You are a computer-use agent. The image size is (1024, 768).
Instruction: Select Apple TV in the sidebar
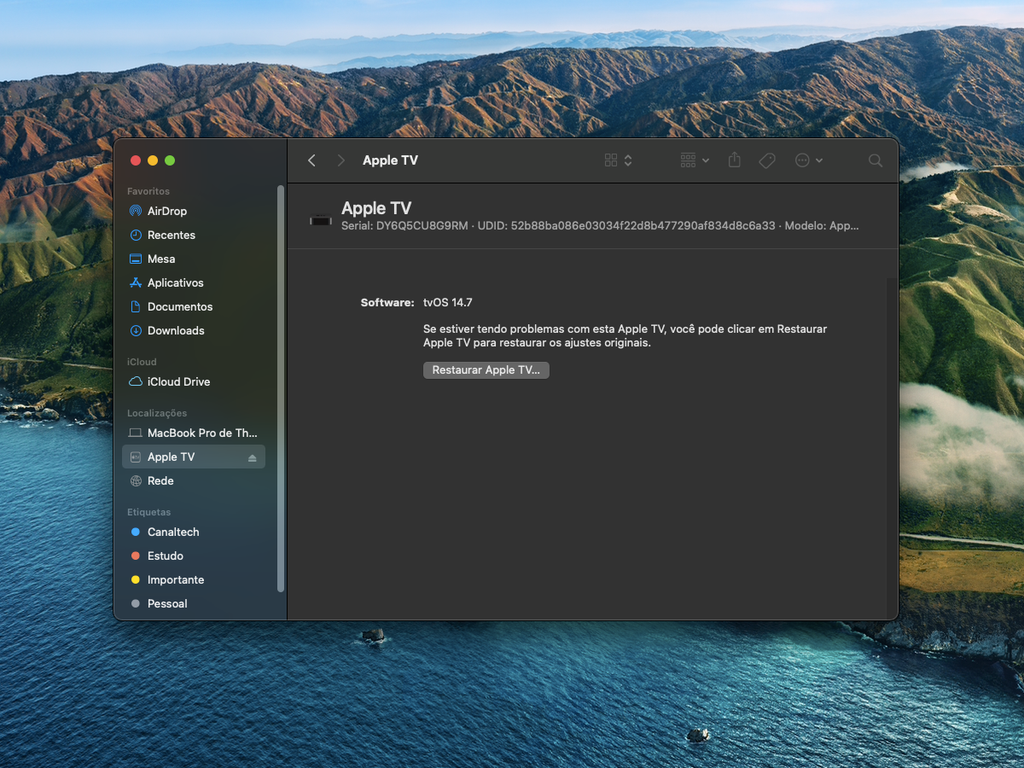coord(193,457)
